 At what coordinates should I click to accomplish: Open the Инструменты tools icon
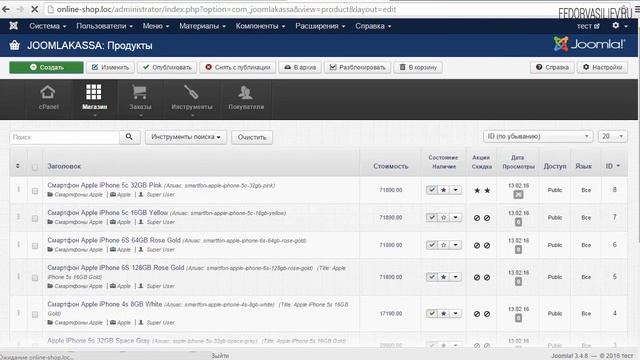pos(191,92)
